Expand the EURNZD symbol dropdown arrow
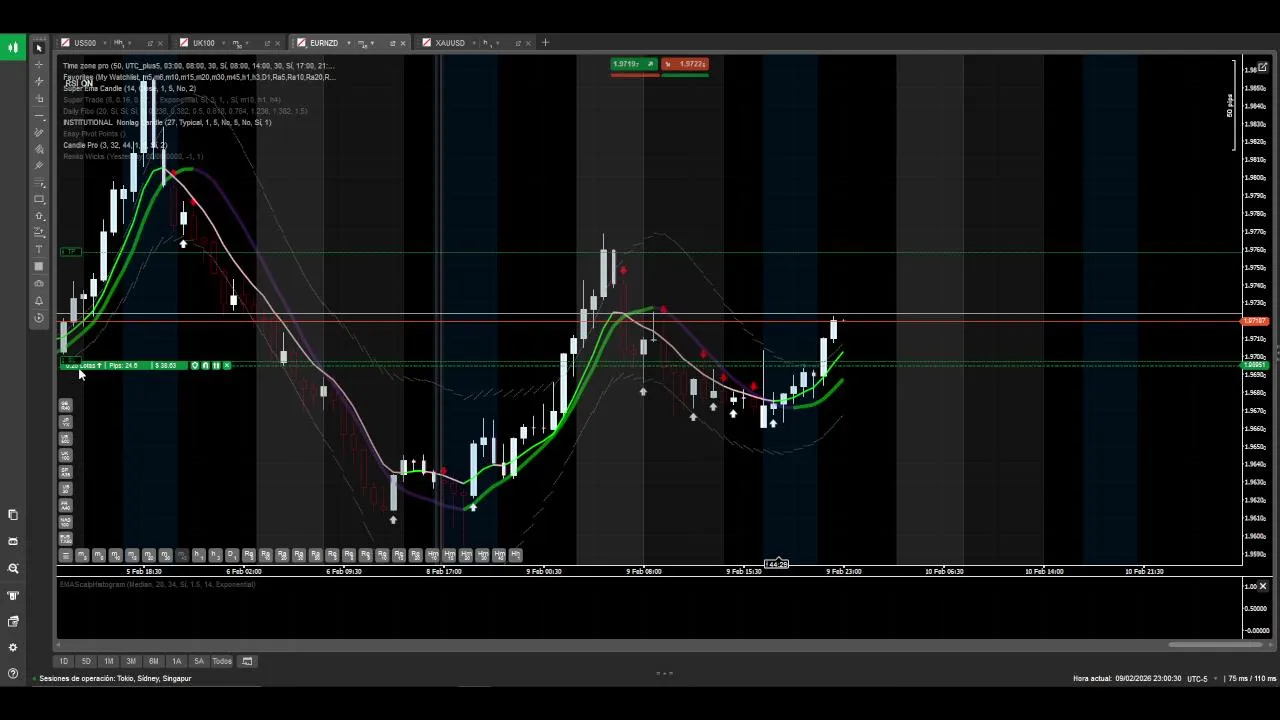 pos(348,43)
